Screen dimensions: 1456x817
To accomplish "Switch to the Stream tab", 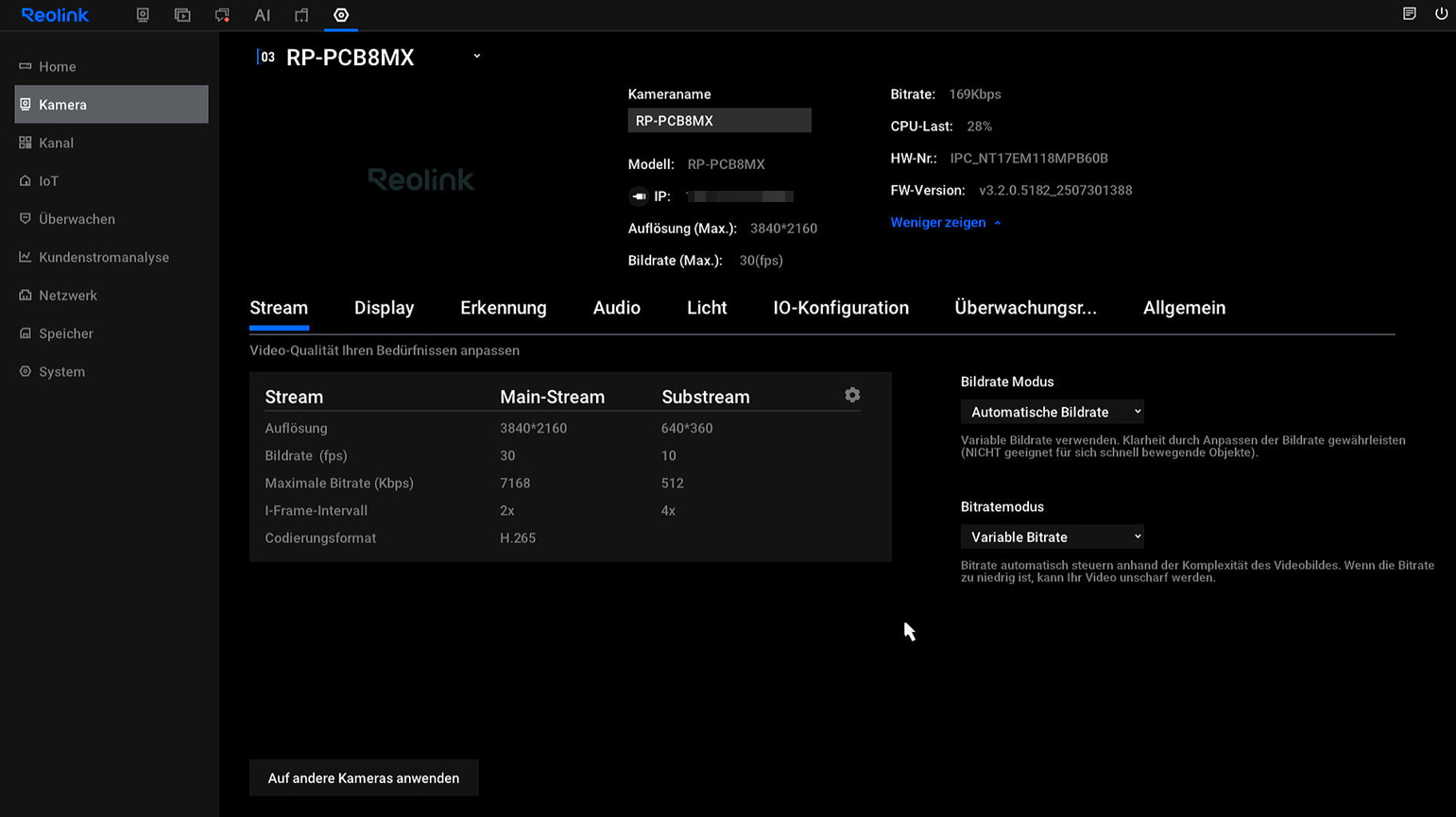I will pos(279,308).
